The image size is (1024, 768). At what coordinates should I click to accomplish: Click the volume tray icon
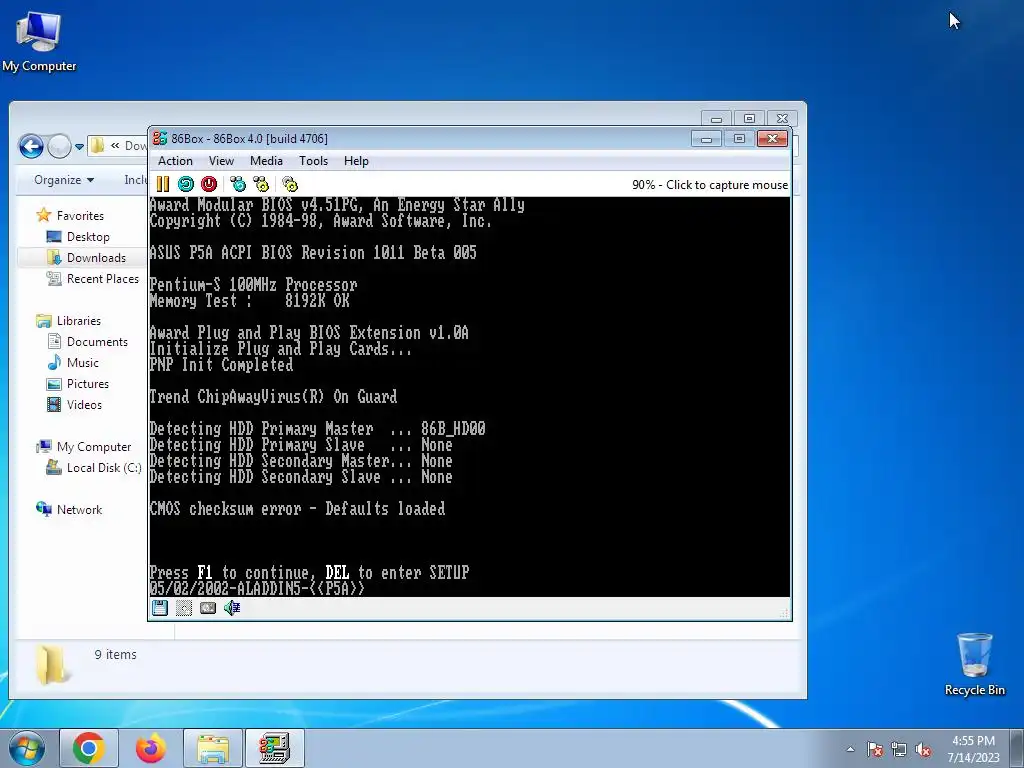pyautogui.click(x=923, y=749)
